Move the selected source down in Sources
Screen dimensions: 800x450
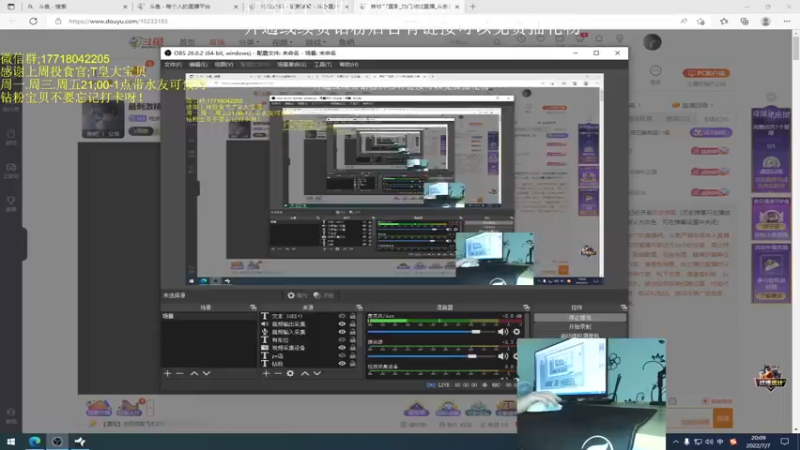pyautogui.click(x=317, y=373)
